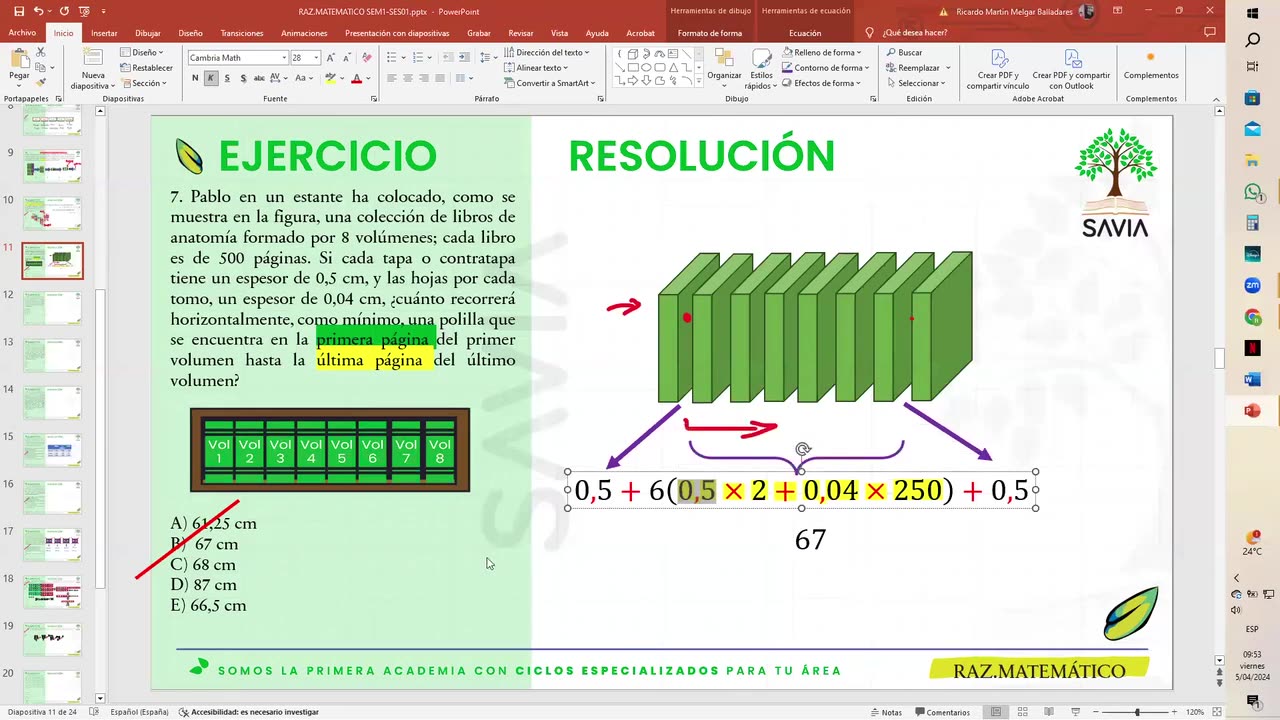Pick the font color red swatch
Screen dimensions: 1280x720
pos(357,78)
